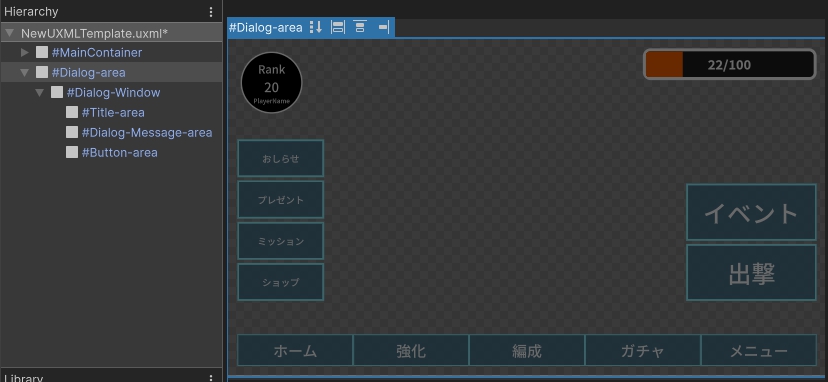
Task: Click the right edge alignment icon
Action: tap(384, 27)
